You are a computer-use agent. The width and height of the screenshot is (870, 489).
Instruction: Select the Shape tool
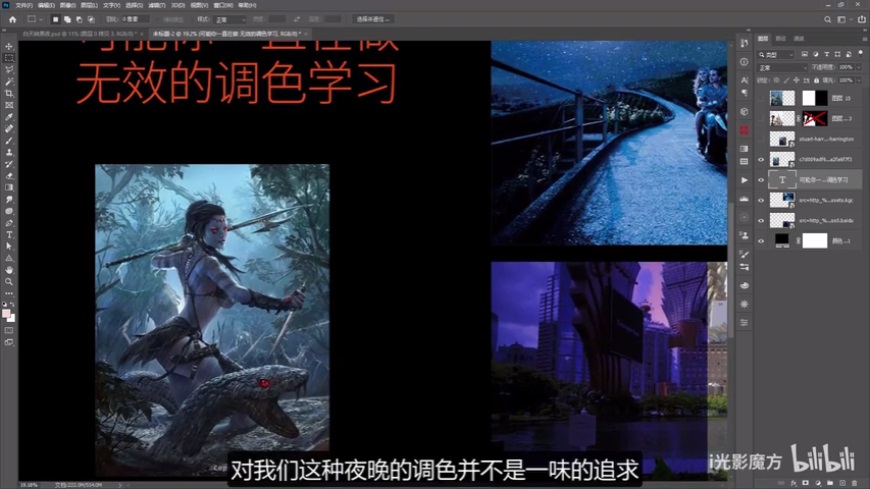(9, 258)
